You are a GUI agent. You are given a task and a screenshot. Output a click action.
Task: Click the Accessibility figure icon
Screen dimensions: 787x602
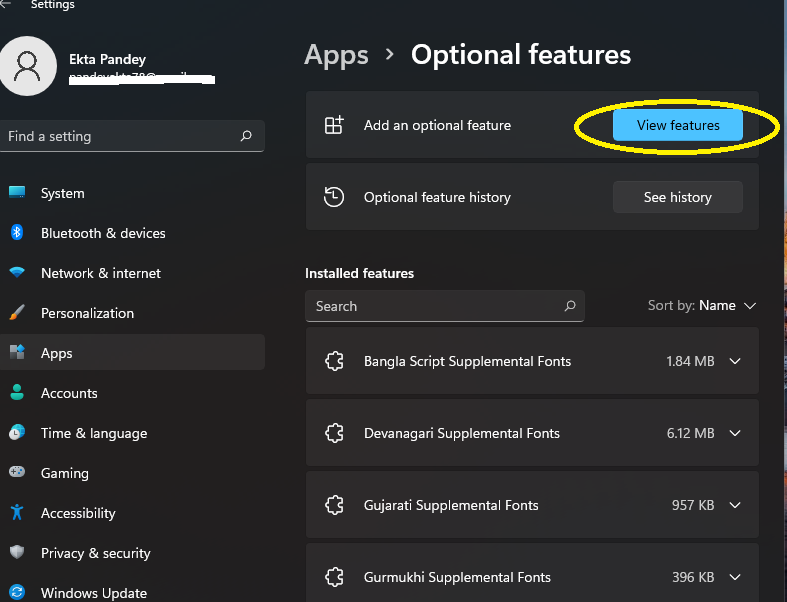click(17, 513)
